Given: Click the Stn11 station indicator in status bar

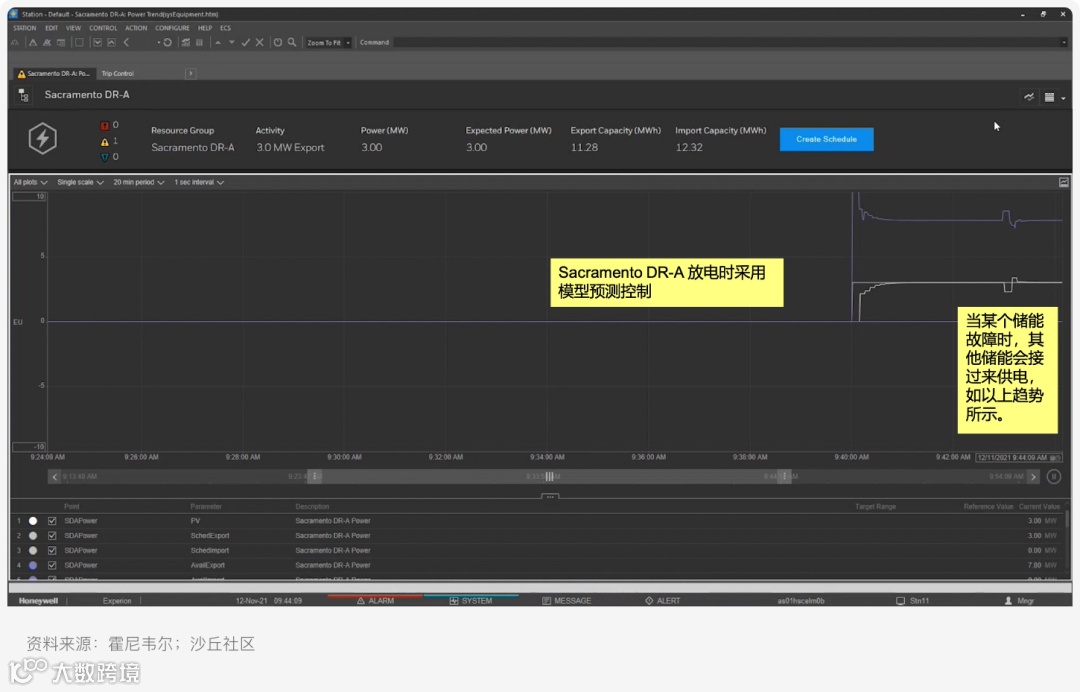Looking at the screenshot, I should (x=913, y=601).
